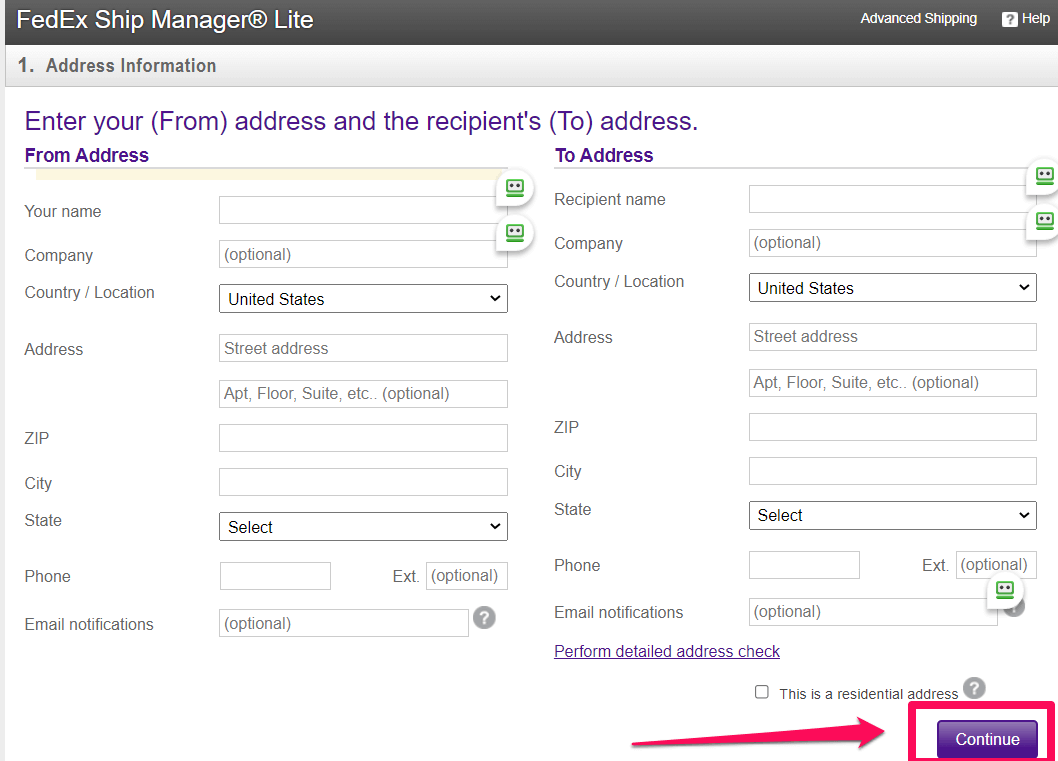Click the To phone Ext. field
1058x761 pixels.
996,565
